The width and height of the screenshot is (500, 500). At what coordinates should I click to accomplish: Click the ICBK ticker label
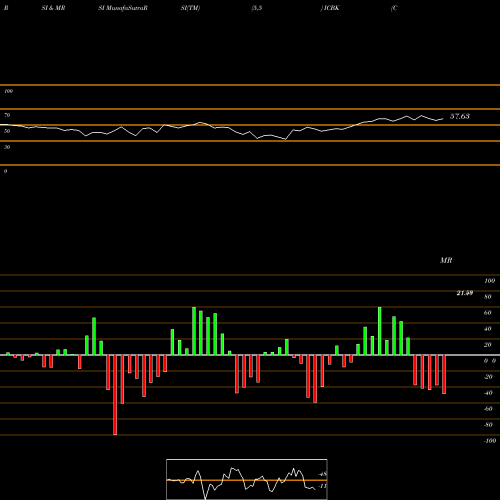point(331,8)
